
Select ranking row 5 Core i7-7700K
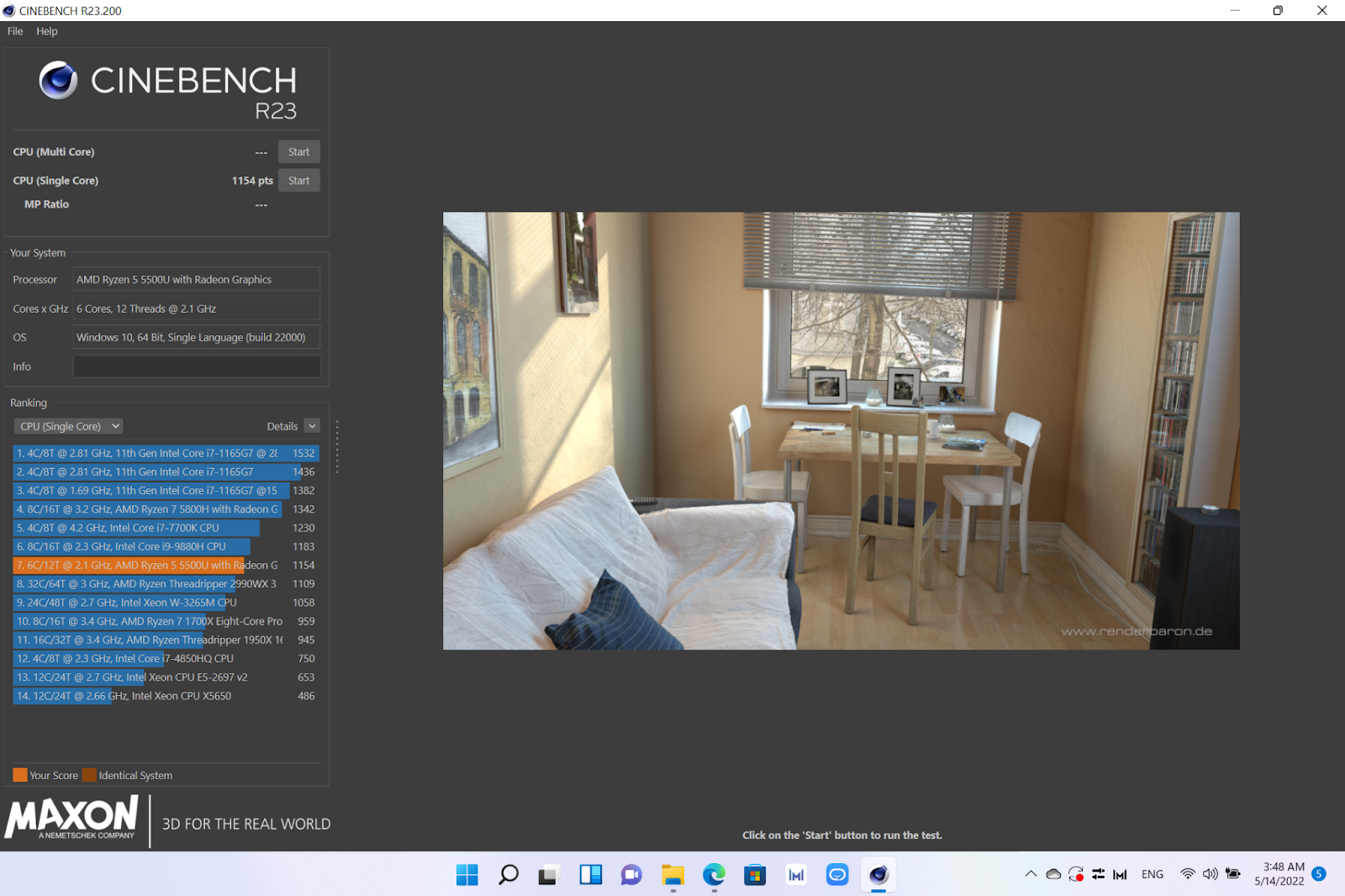(166, 528)
